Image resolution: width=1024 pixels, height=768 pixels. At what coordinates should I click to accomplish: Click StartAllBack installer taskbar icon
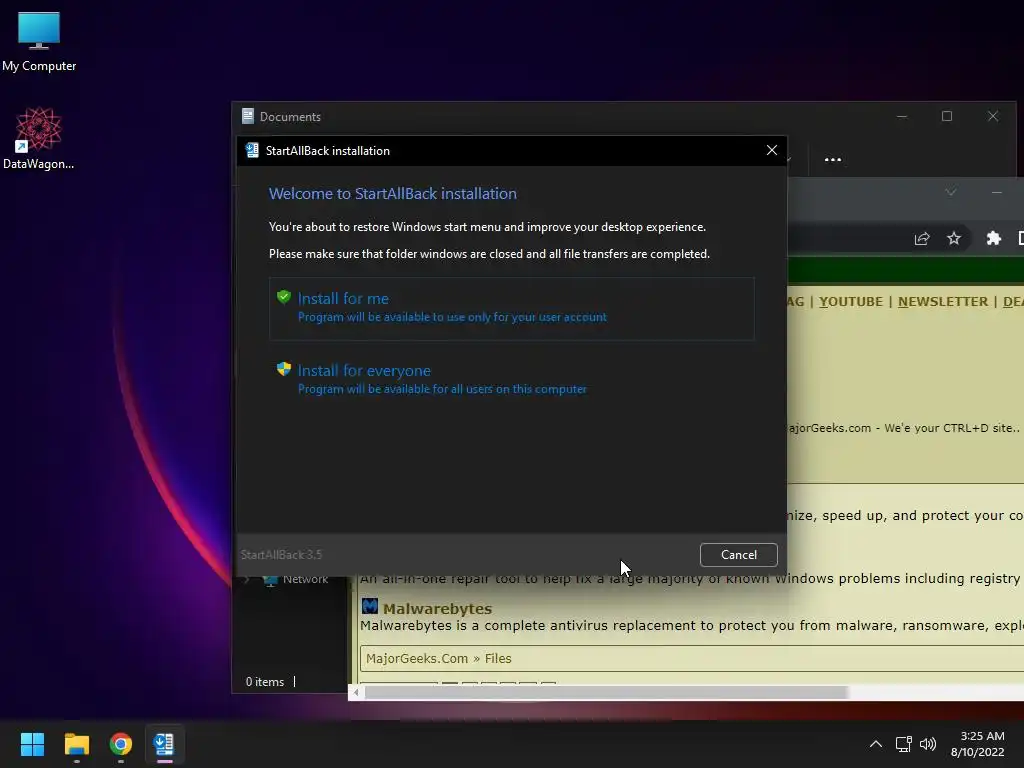pos(164,744)
